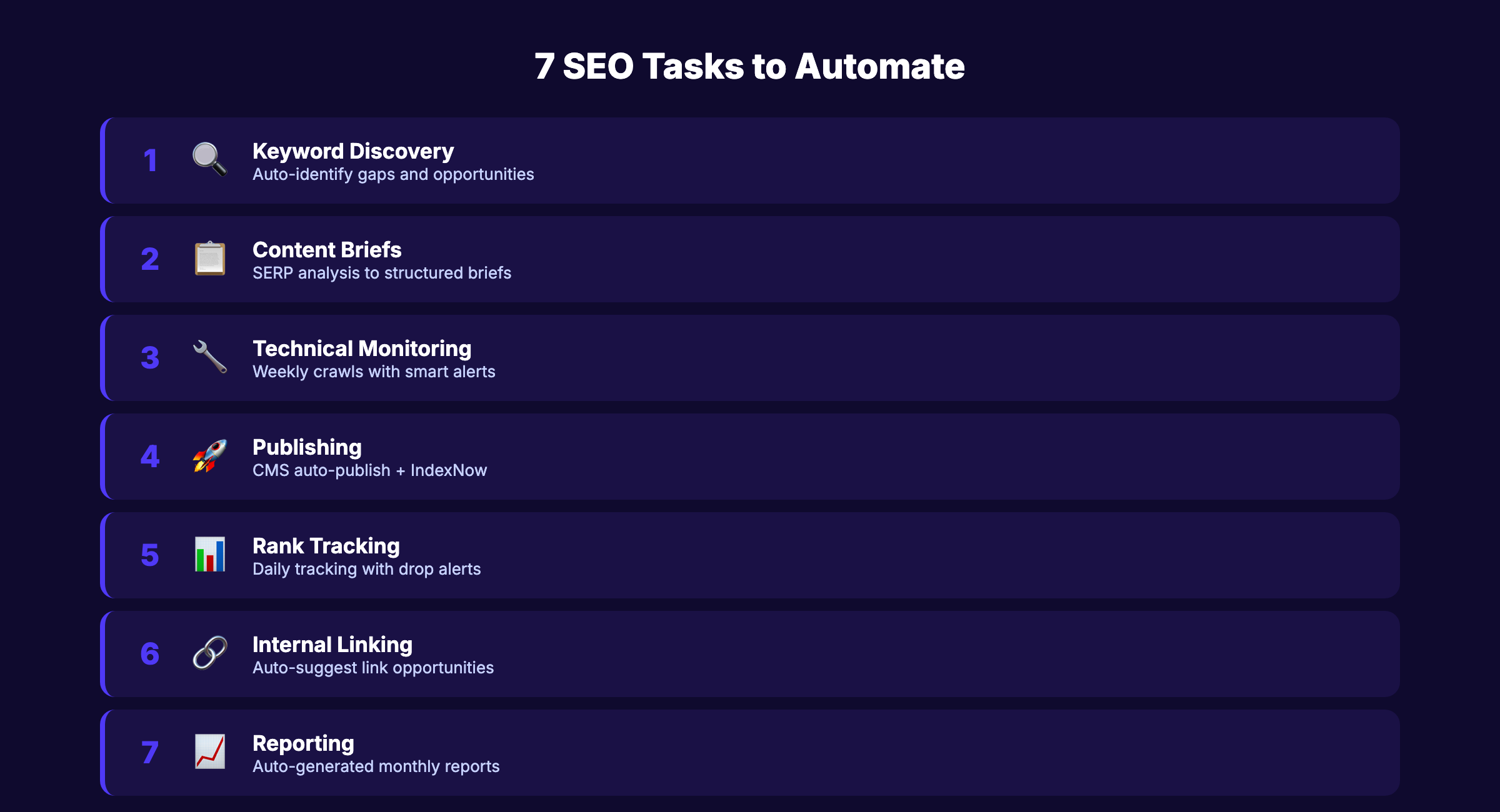Viewport: 1500px width, 812px height.
Task: Select the clipboard icon for Content Briefs
Action: pos(210,259)
